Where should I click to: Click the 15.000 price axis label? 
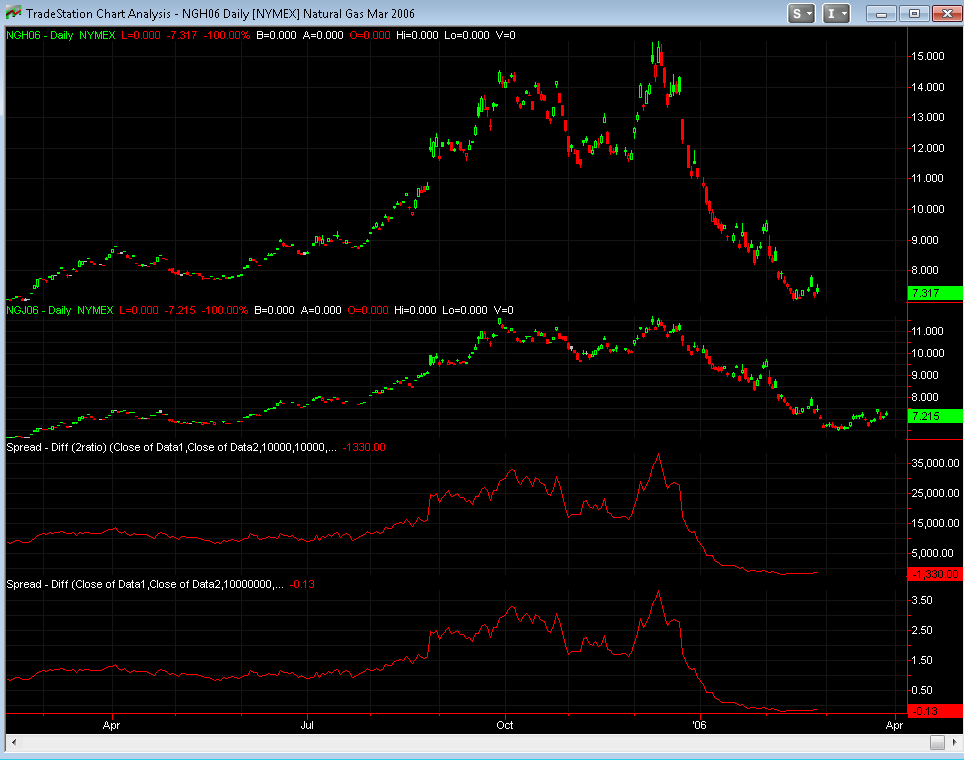(x=927, y=56)
